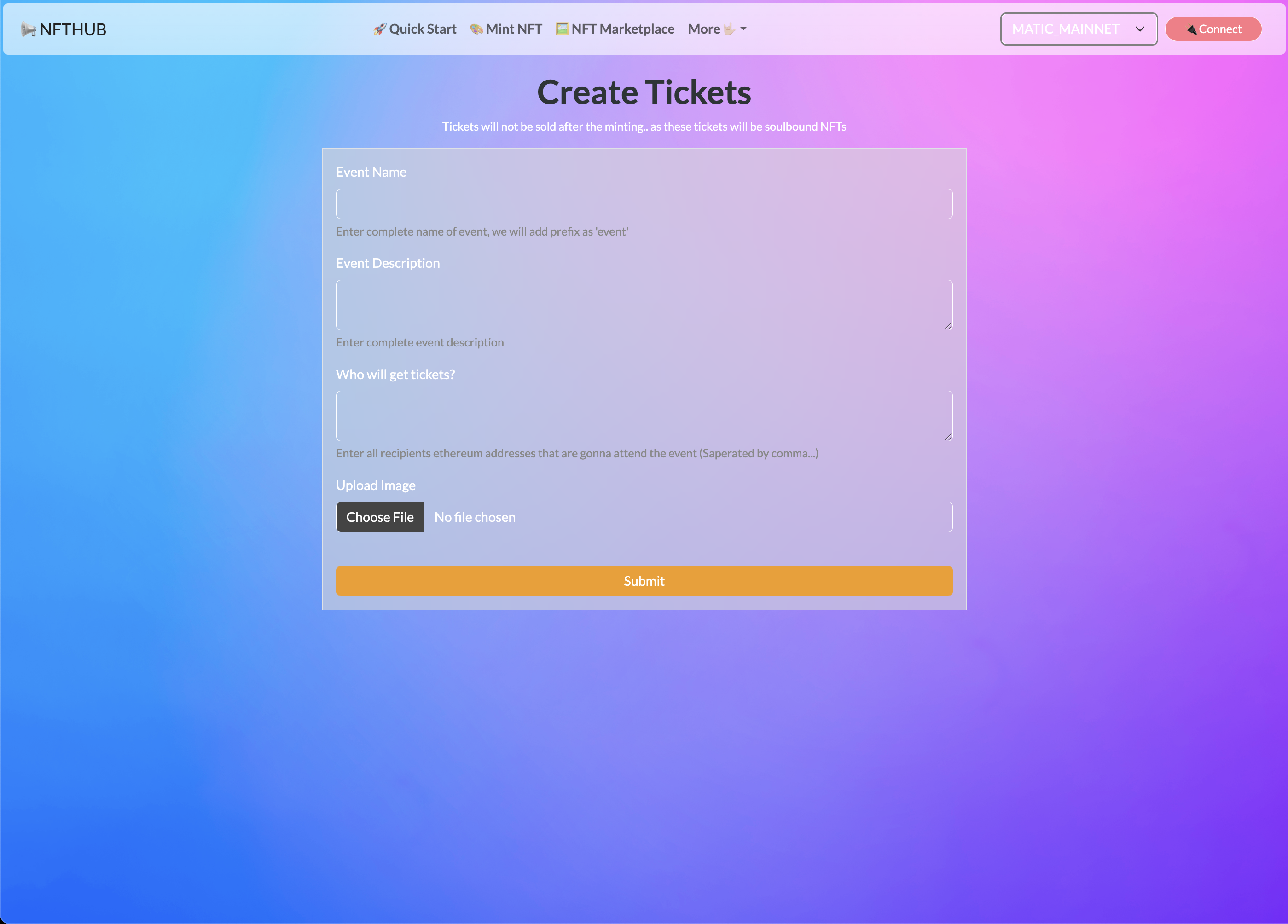Click the picture frame icon for Marketplace
The height and width of the screenshot is (924, 1288).
click(562, 29)
